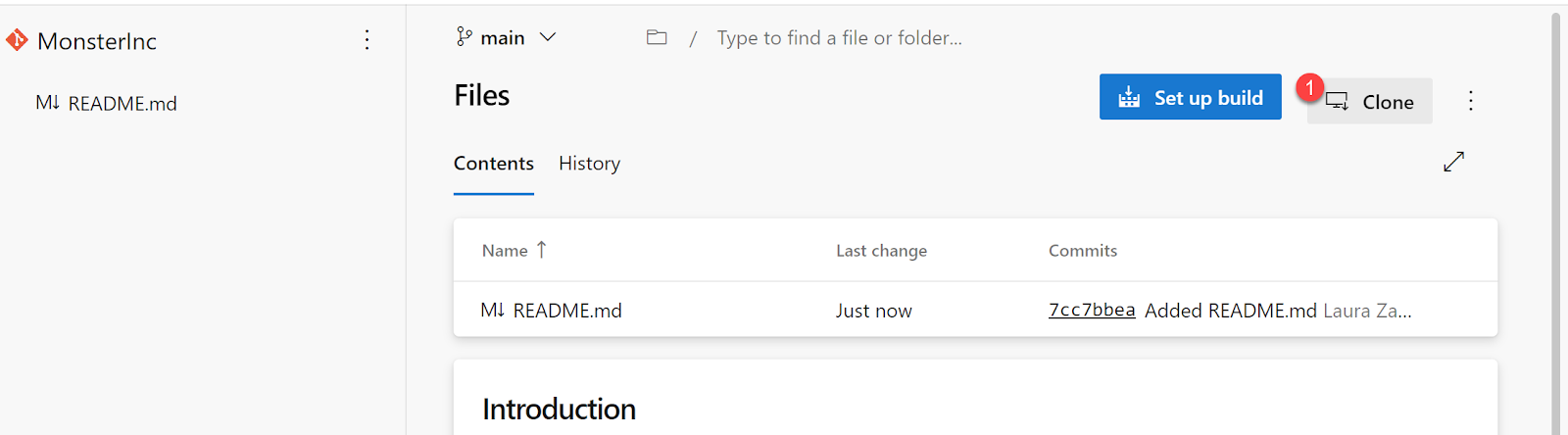The height and width of the screenshot is (435, 1568).
Task: Focus the file or folder search field
Action: pyautogui.click(x=839, y=38)
